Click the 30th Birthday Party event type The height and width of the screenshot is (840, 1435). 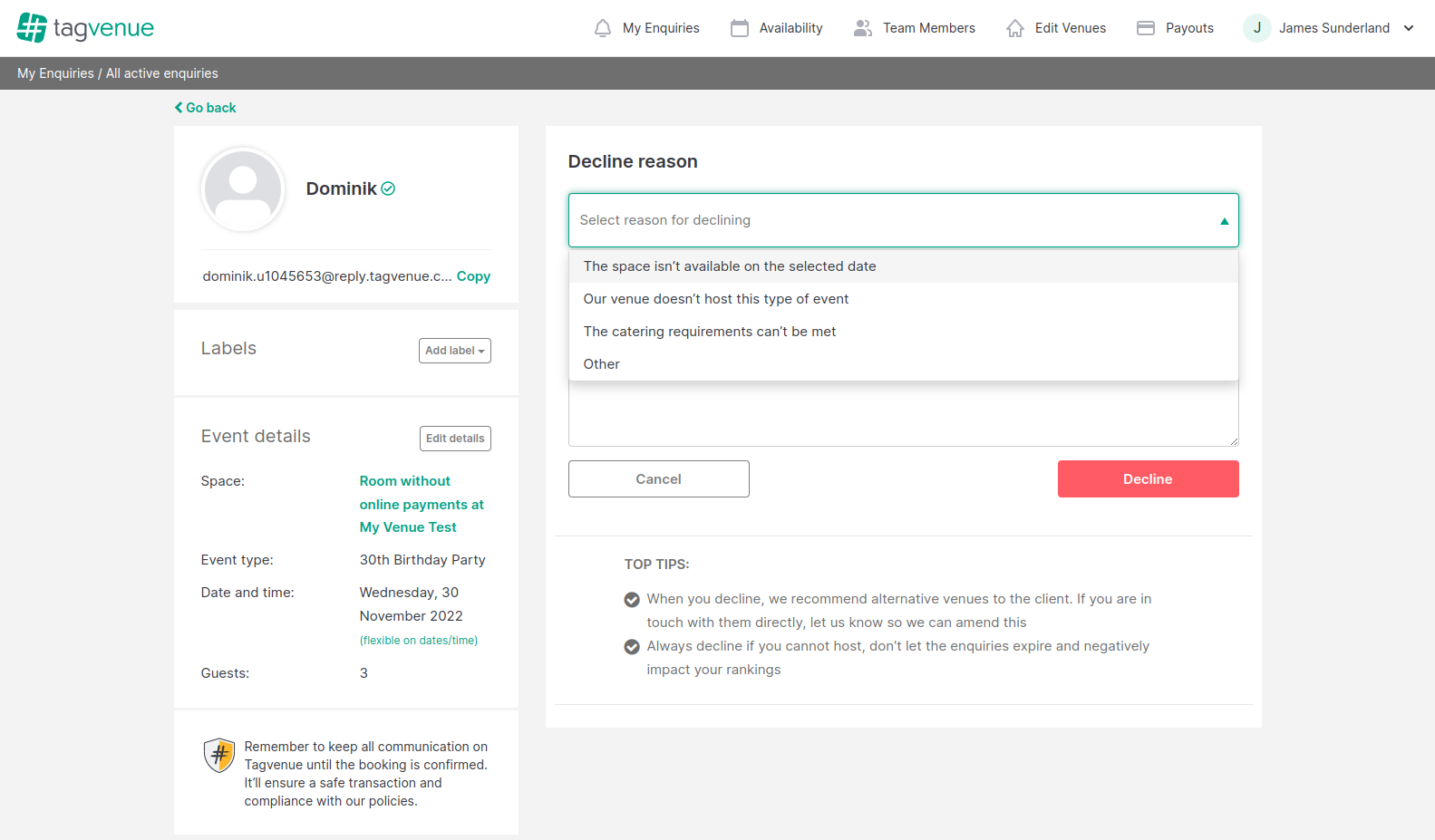point(422,560)
